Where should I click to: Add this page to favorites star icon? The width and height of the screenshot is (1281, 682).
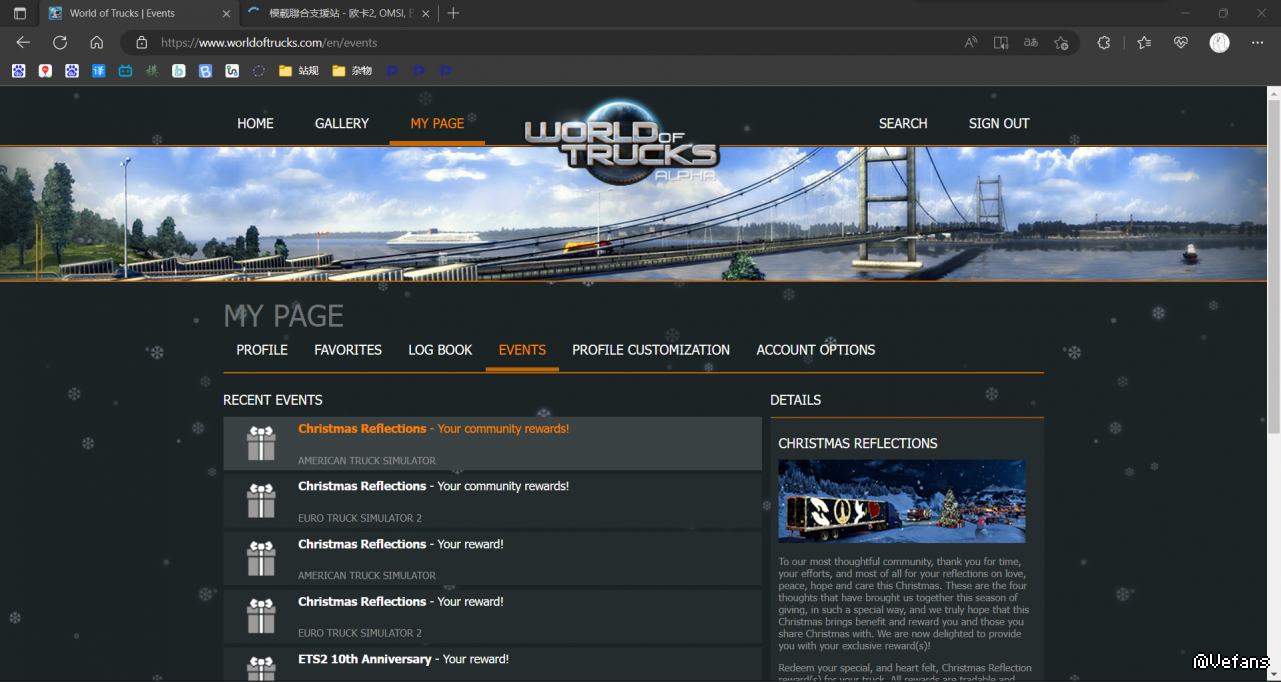point(1061,43)
